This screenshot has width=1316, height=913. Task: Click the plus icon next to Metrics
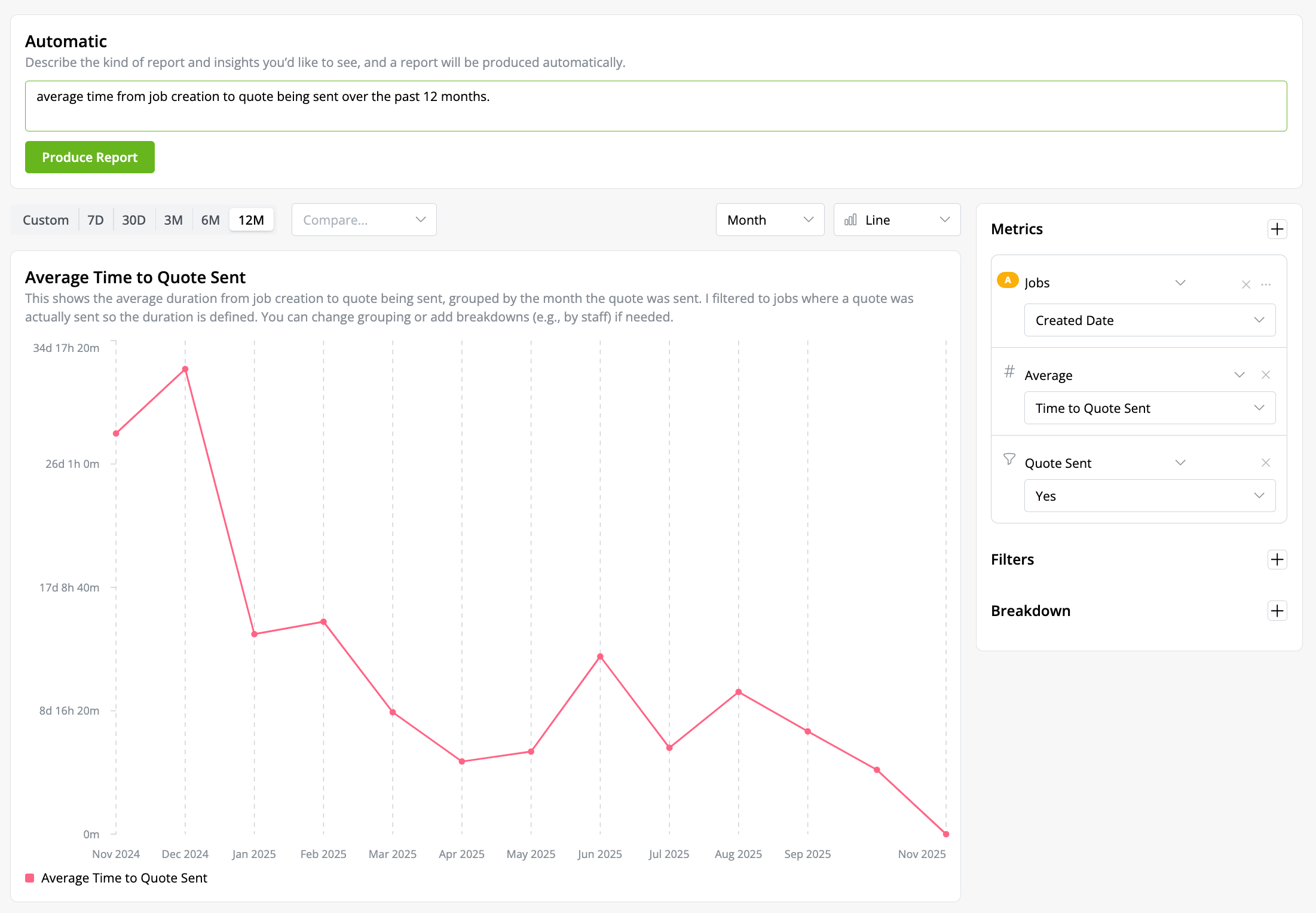point(1277,229)
